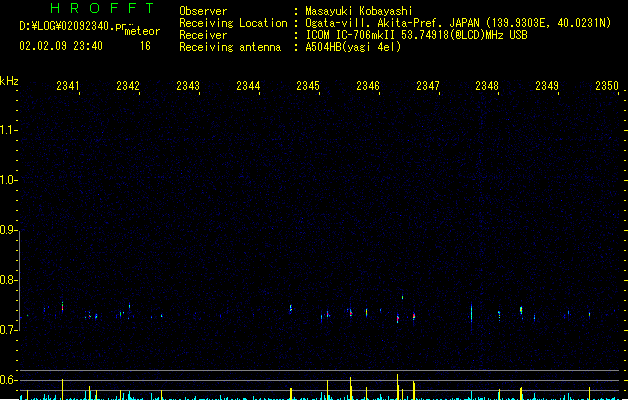The width and height of the screenshot is (629, 400).
Task: Click the 2341 time axis marker
Action: click(x=68, y=85)
